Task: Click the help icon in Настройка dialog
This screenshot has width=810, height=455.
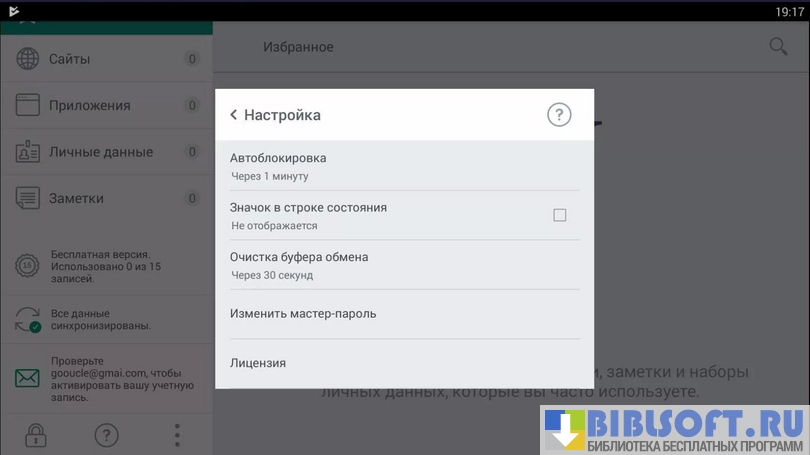Action: coord(559,115)
